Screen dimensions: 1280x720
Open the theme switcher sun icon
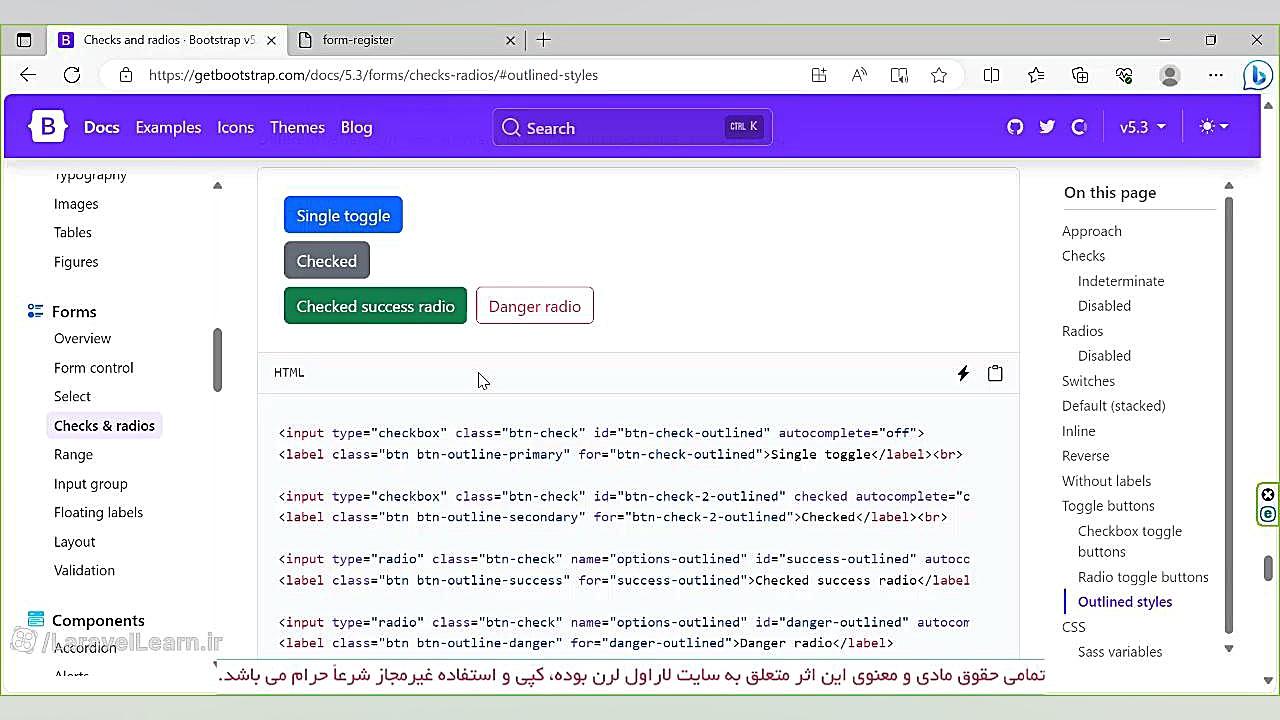(x=1213, y=127)
